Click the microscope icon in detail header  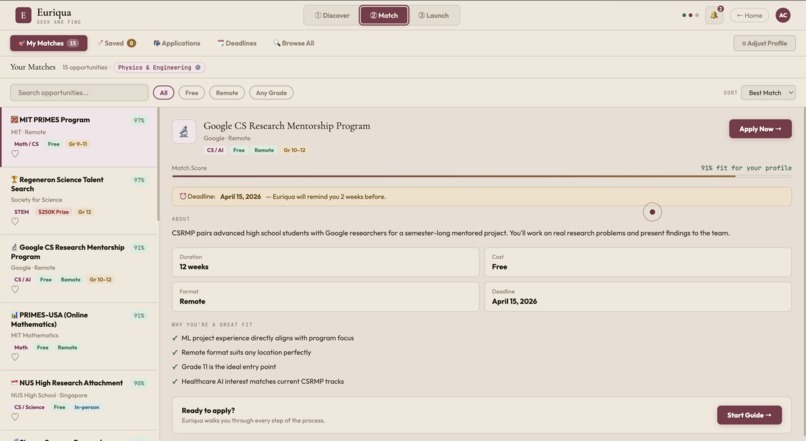184,132
